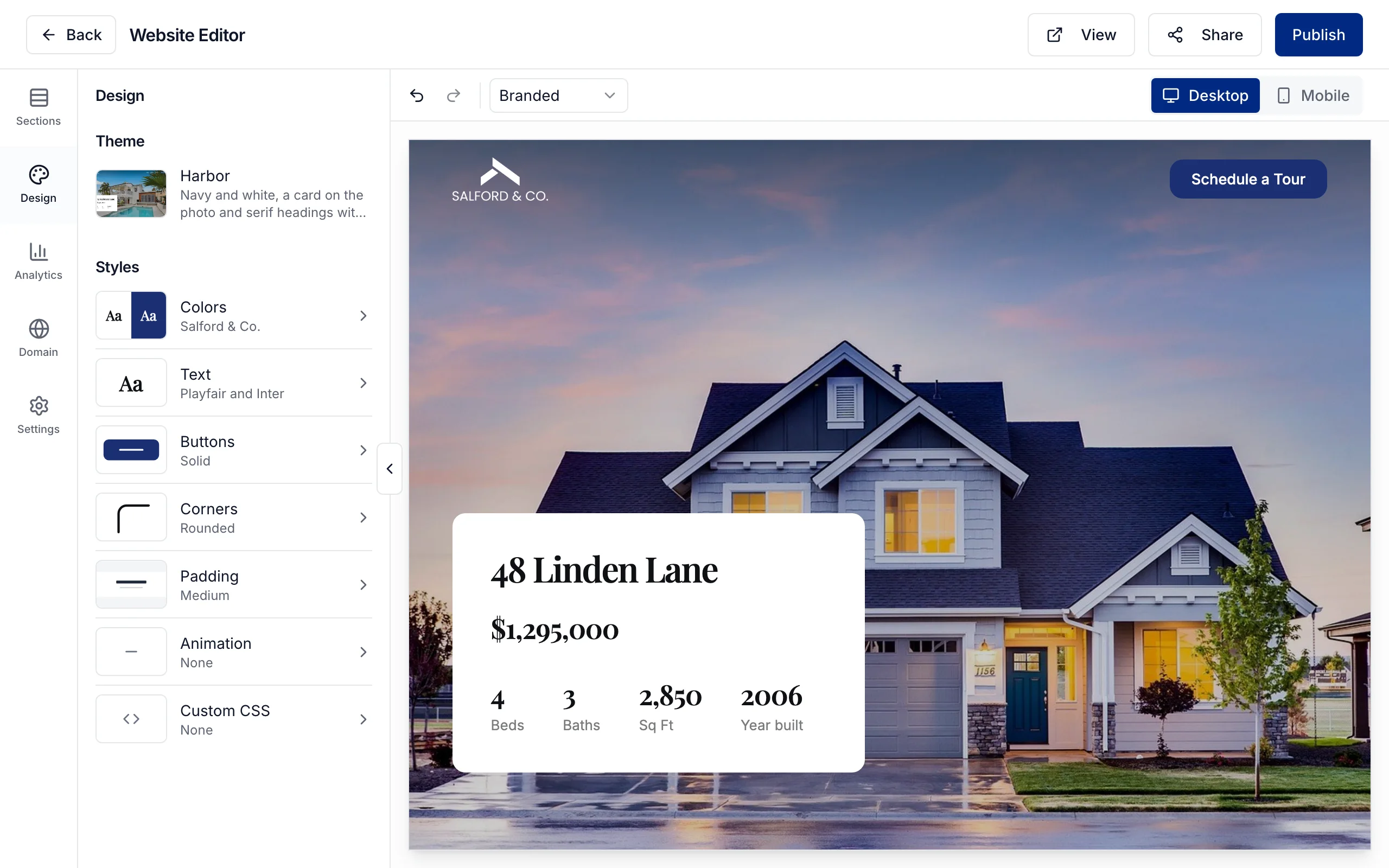Image resolution: width=1389 pixels, height=868 pixels.
Task: Click the Animation none preview icon
Action: pyautogui.click(x=131, y=652)
